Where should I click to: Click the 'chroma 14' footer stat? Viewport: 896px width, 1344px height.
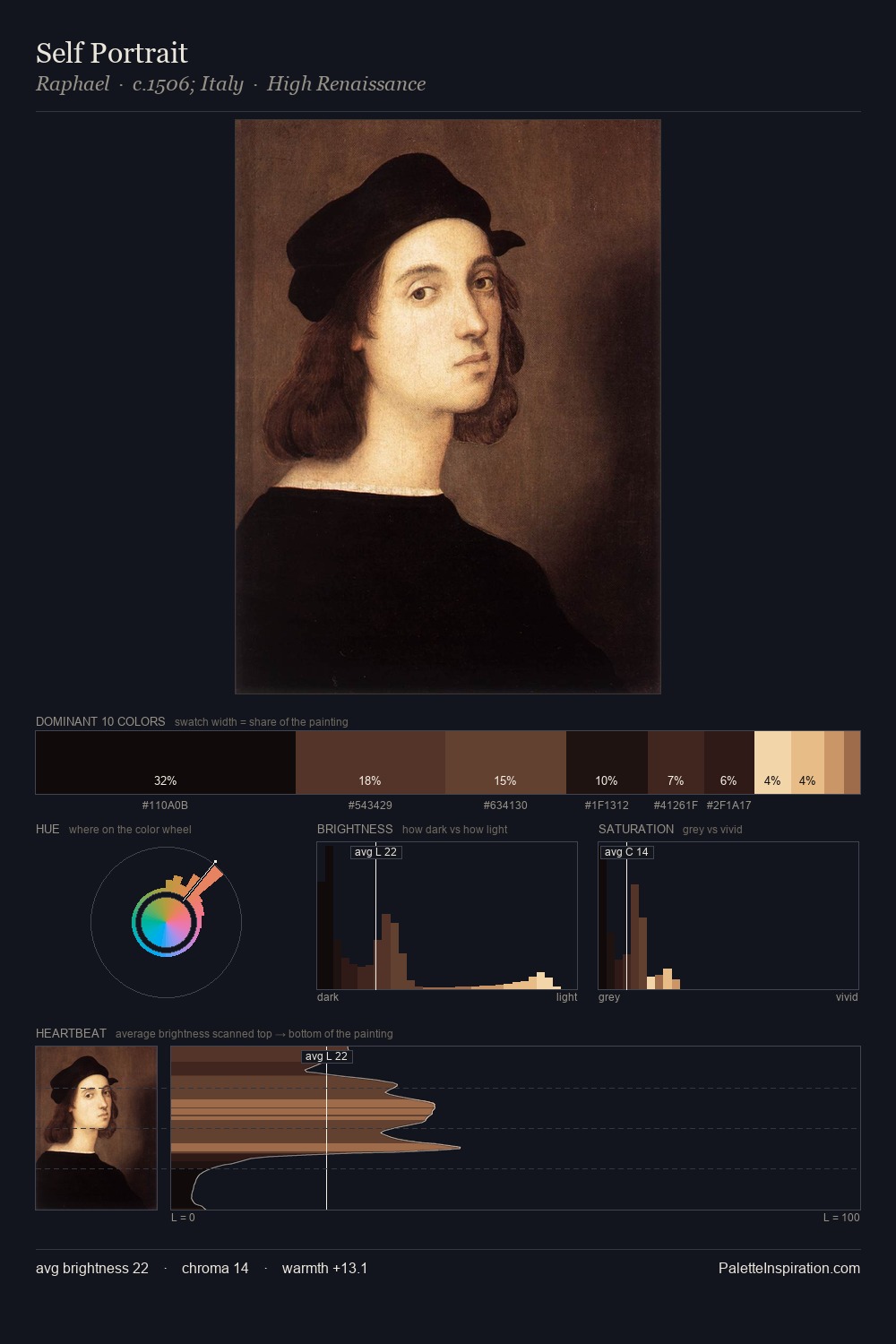[x=215, y=1269]
